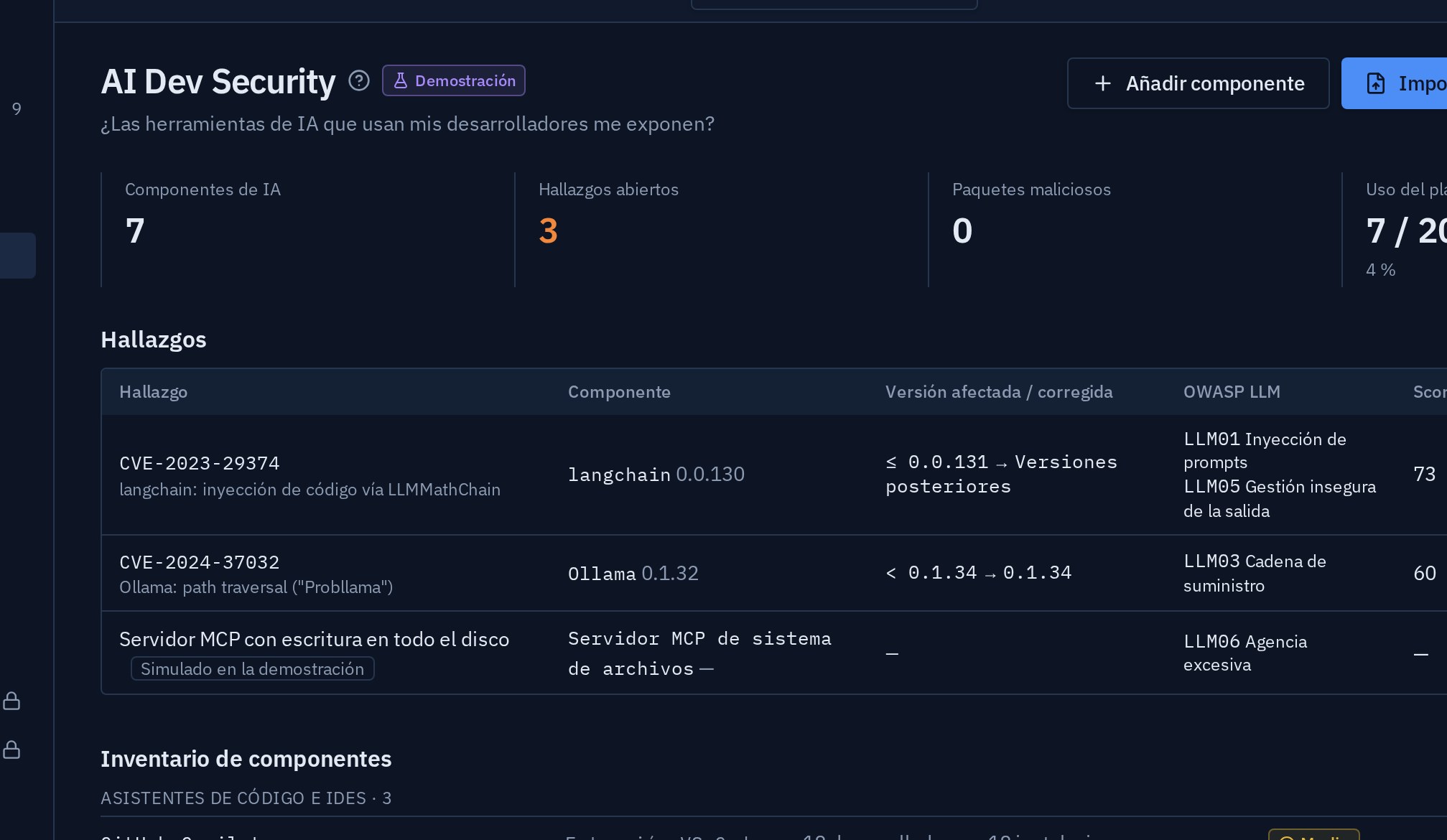Screen dimensions: 1447x840
Task: Click the score value 73
Action: [1425, 474]
